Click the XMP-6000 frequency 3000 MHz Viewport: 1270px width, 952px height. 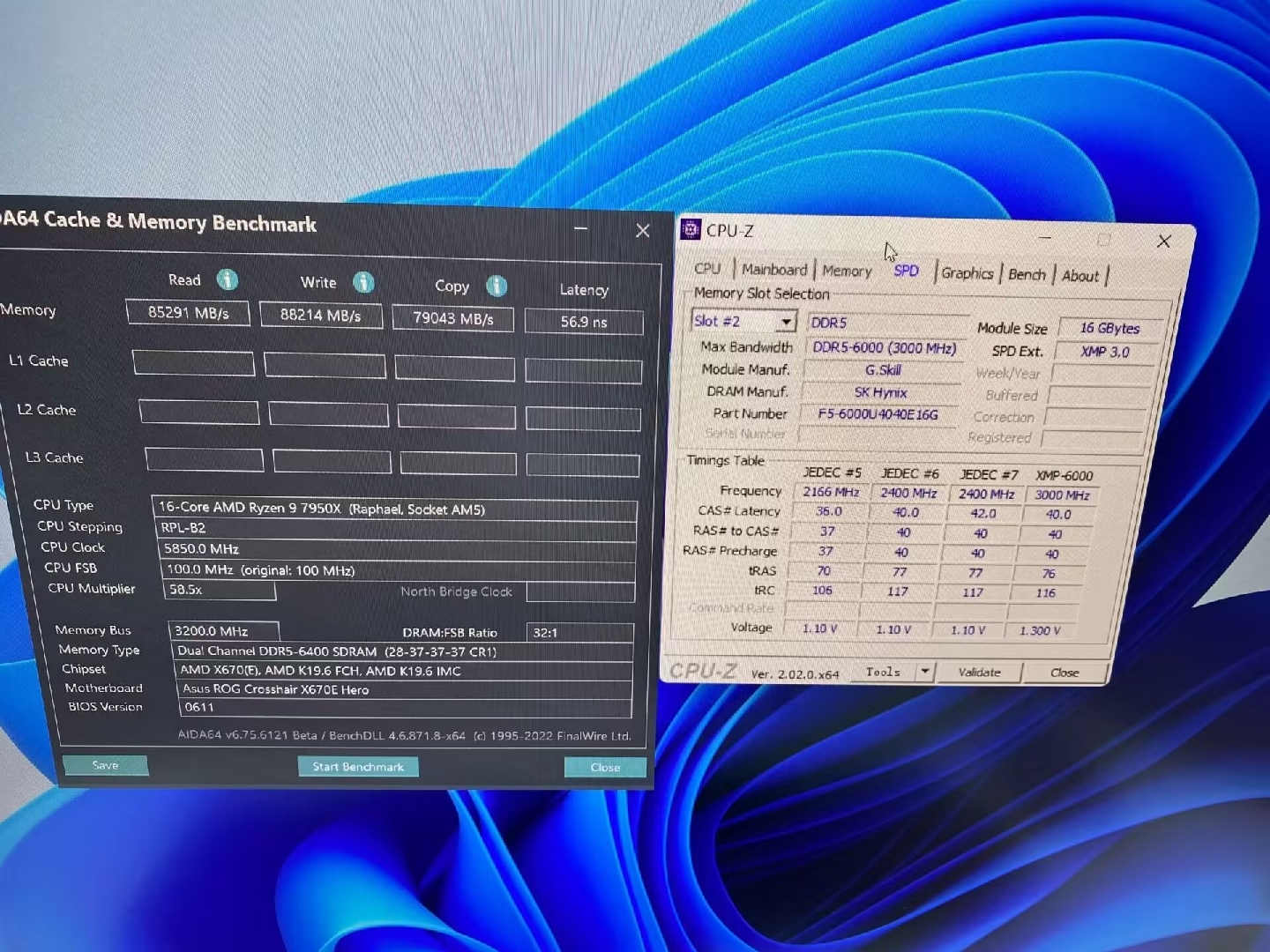point(1062,495)
